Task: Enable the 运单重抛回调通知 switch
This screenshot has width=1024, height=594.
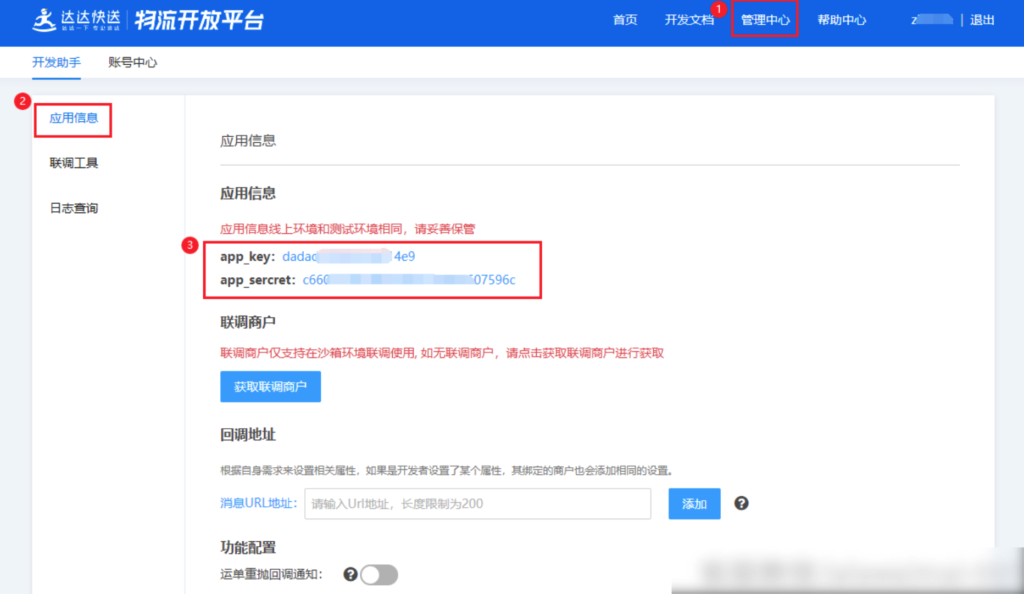Action: [x=381, y=575]
